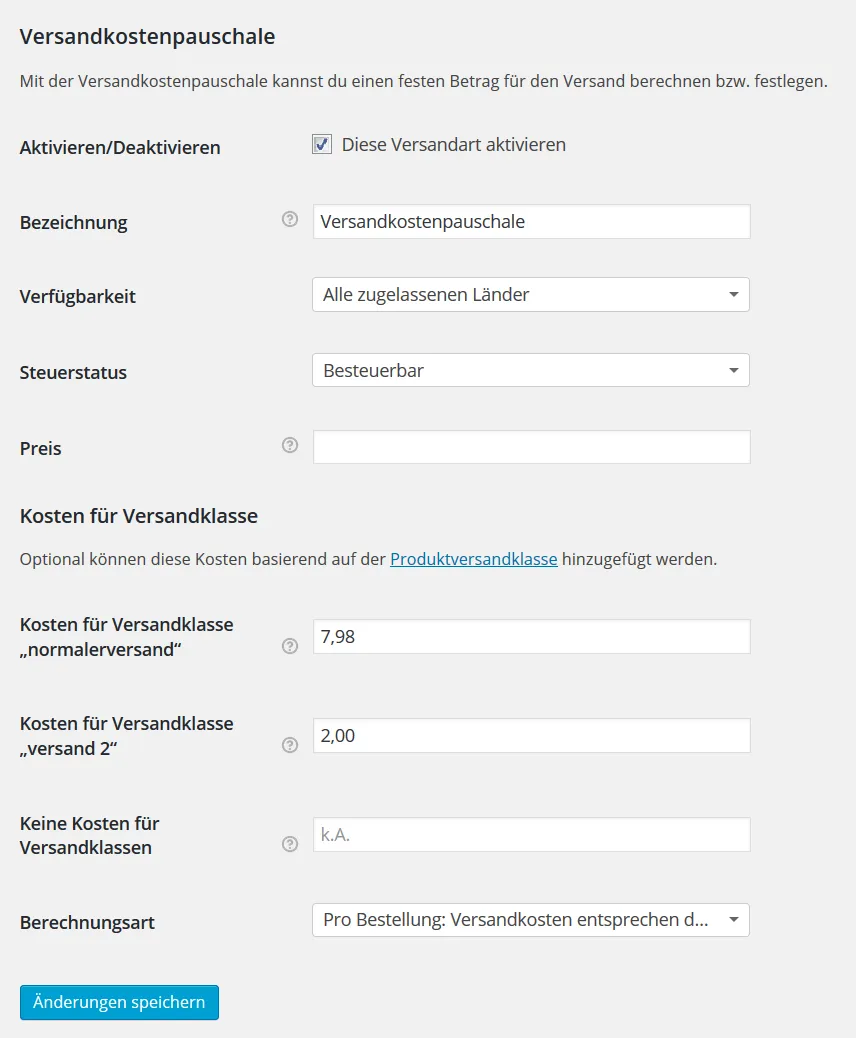The height and width of the screenshot is (1038, 856).
Task: Click the "Verfügbarkeit" field label
Action: 77,297
